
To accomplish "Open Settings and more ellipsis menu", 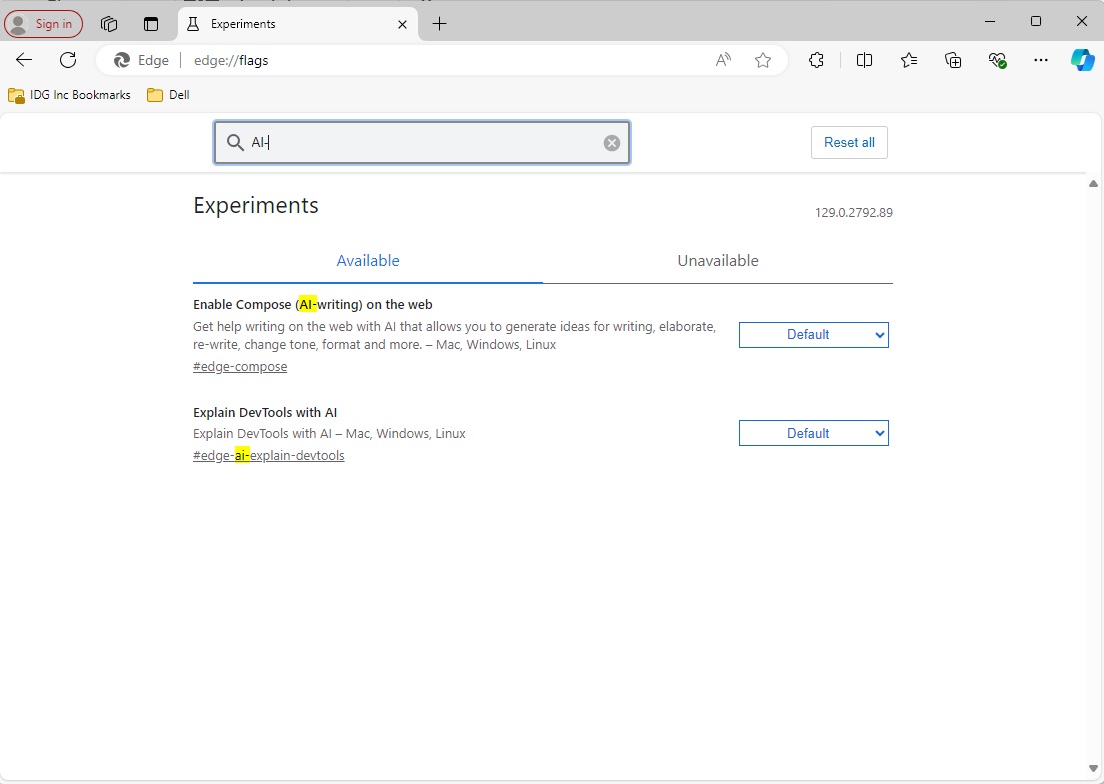I will (1041, 60).
